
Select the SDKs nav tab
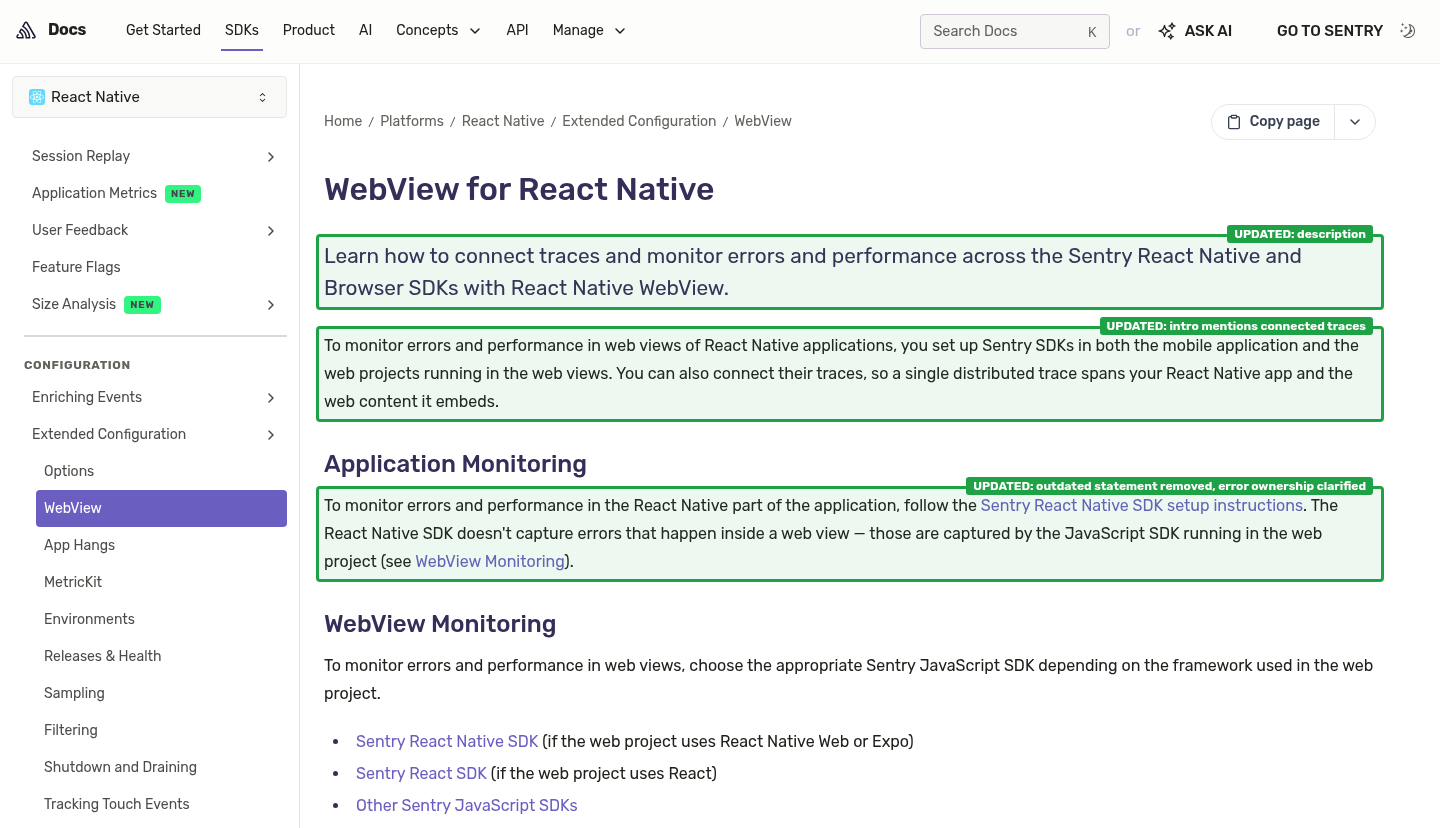tap(242, 31)
